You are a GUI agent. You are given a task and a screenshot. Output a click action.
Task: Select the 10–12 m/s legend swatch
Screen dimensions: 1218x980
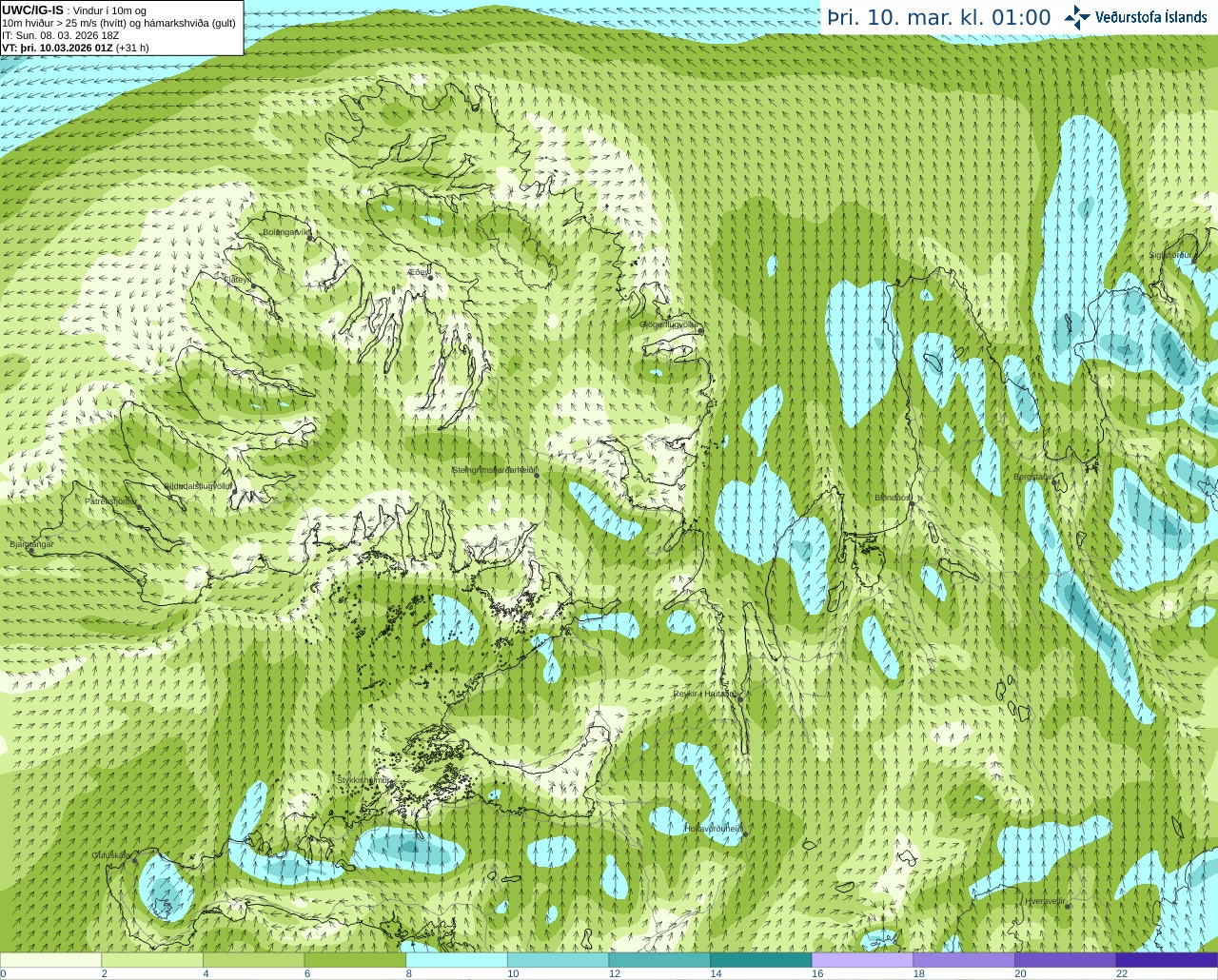tap(558, 959)
